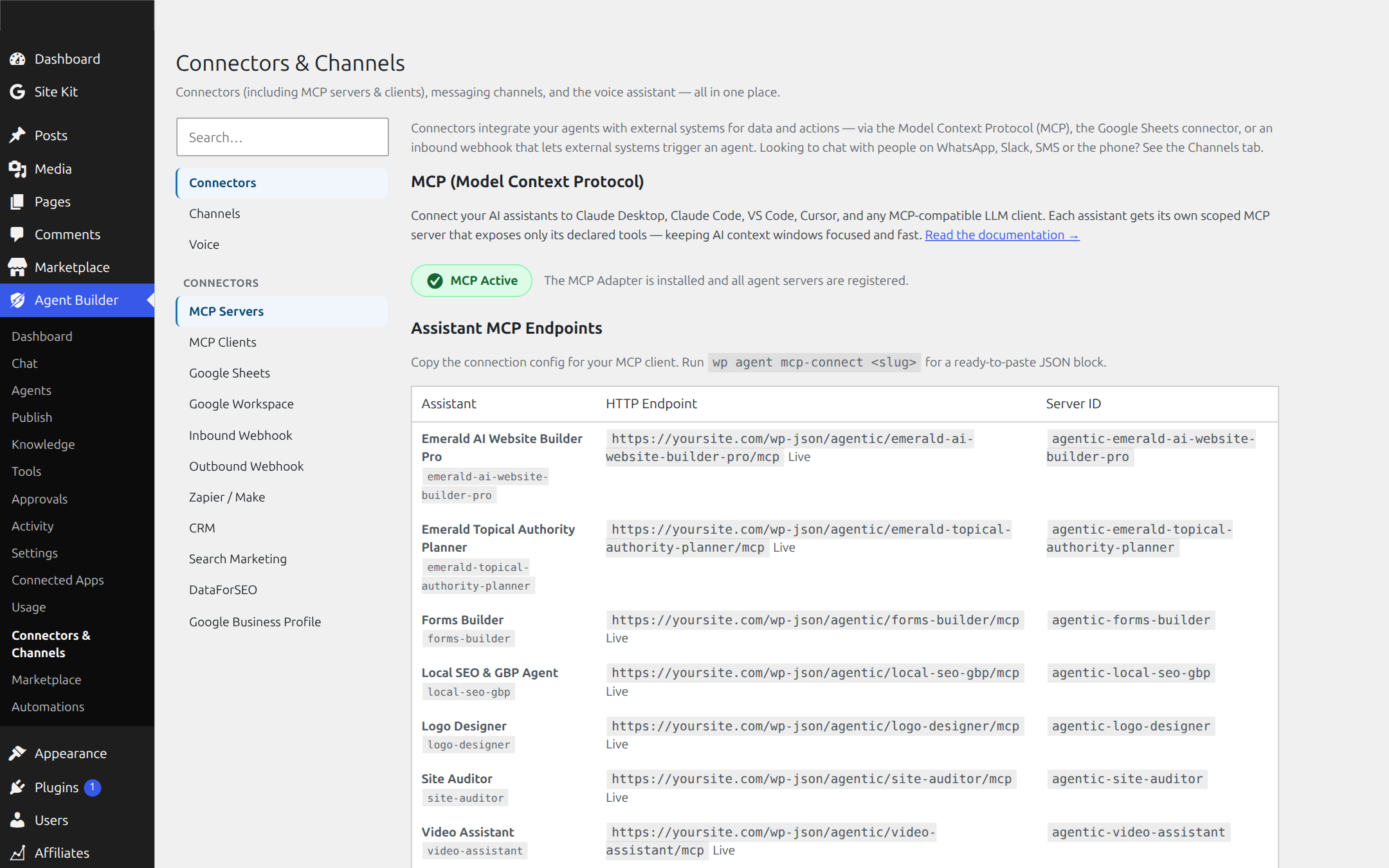Screen dimensions: 1389x868
Task: Open the Knowledge submenu item
Action: [43, 445]
